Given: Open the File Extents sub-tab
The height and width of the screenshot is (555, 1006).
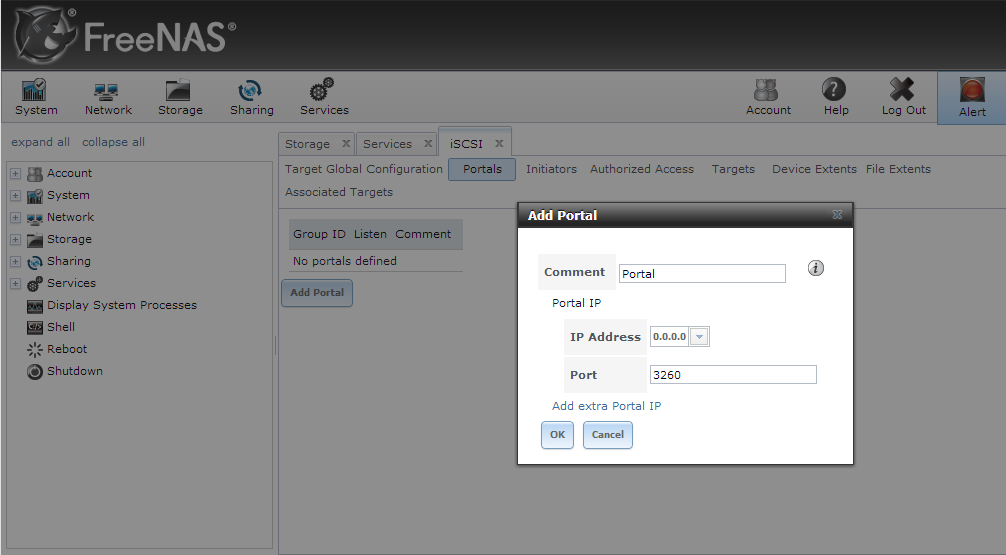Looking at the screenshot, I should (x=898, y=169).
